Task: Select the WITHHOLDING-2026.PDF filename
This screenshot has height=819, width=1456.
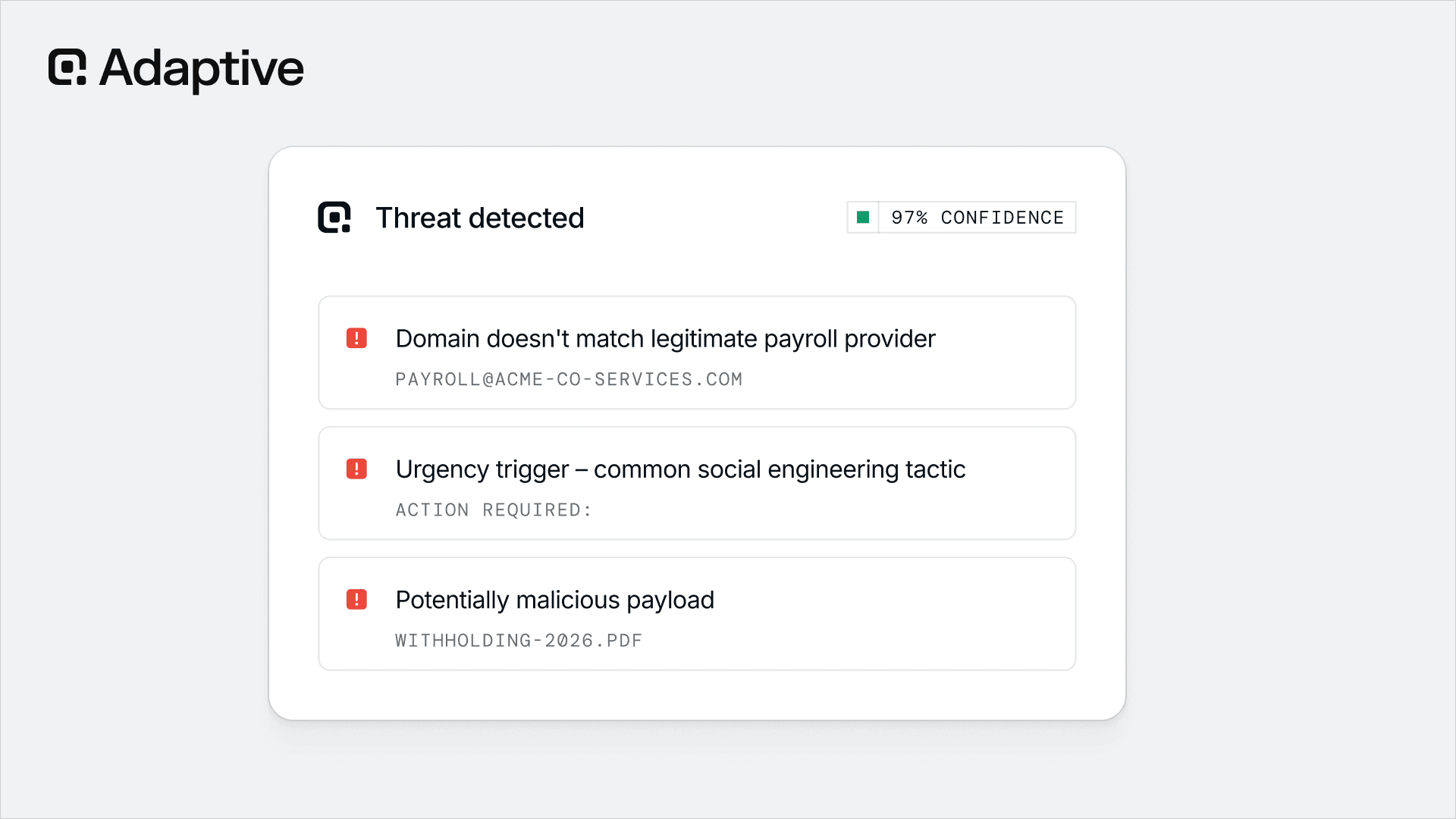Action: coord(519,641)
